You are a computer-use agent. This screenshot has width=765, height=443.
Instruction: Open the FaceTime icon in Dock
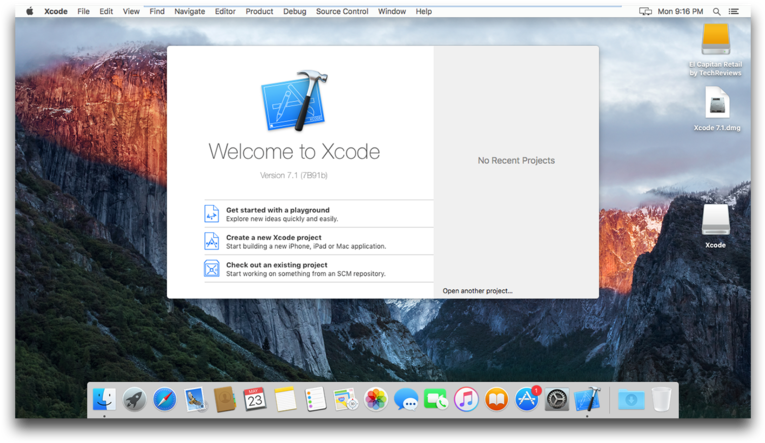[x=436, y=400]
